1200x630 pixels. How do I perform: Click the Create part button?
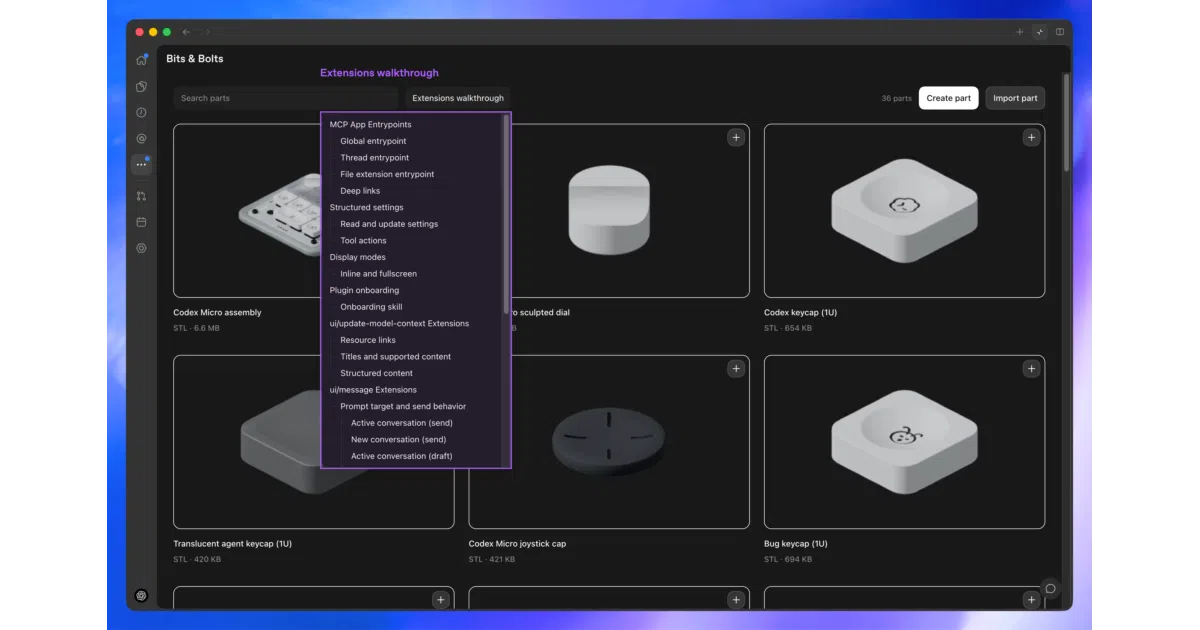pyautogui.click(x=949, y=98)
